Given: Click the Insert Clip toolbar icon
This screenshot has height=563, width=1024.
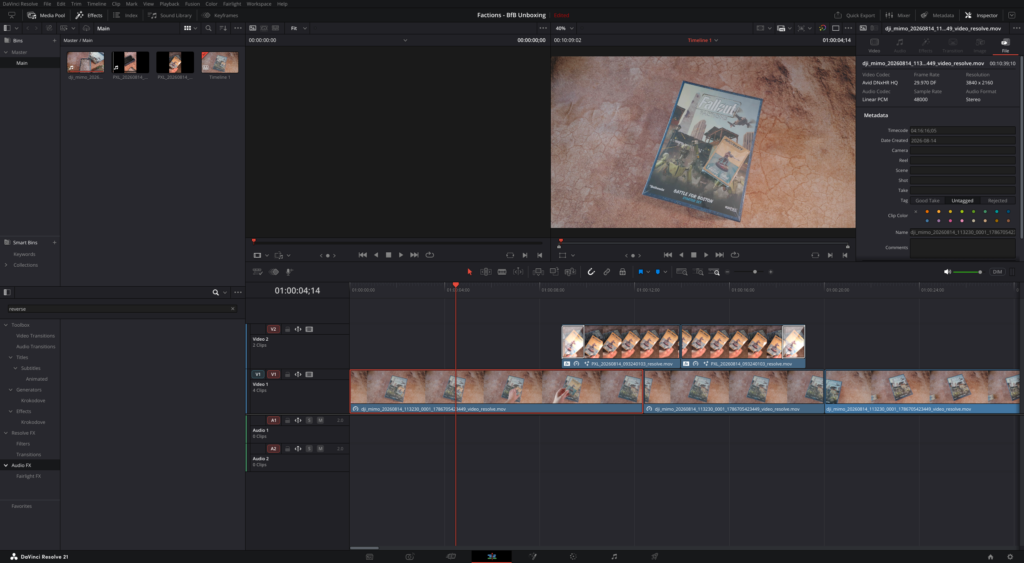Looking at the screenshot, I should tap(538, 272).
